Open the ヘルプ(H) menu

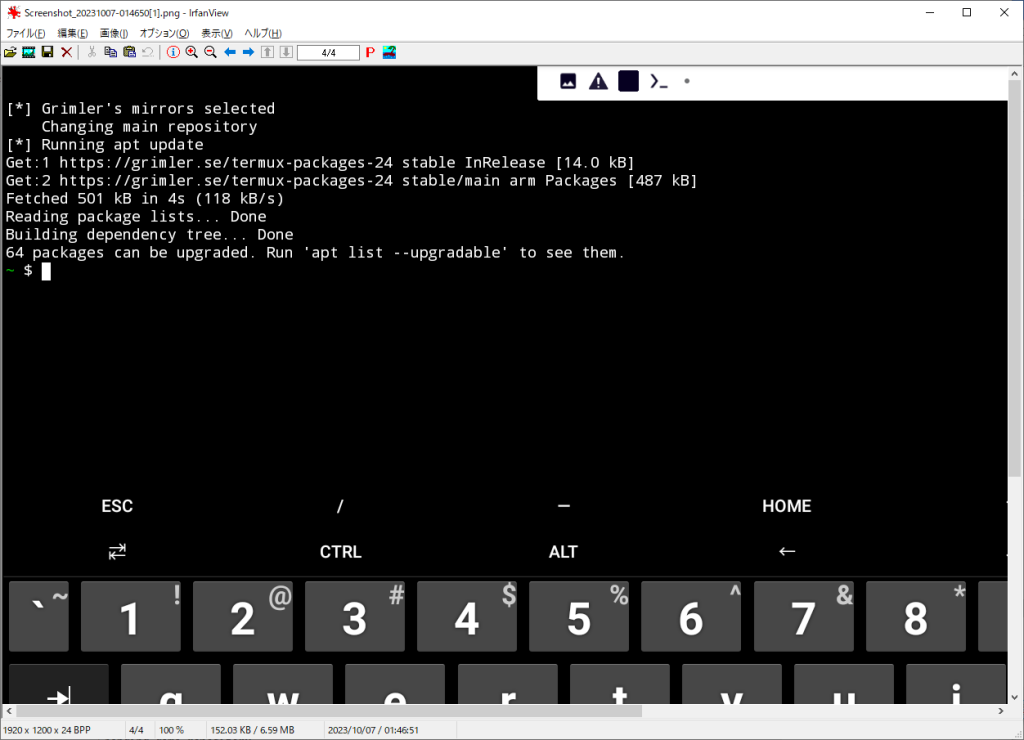pos(263,33)
